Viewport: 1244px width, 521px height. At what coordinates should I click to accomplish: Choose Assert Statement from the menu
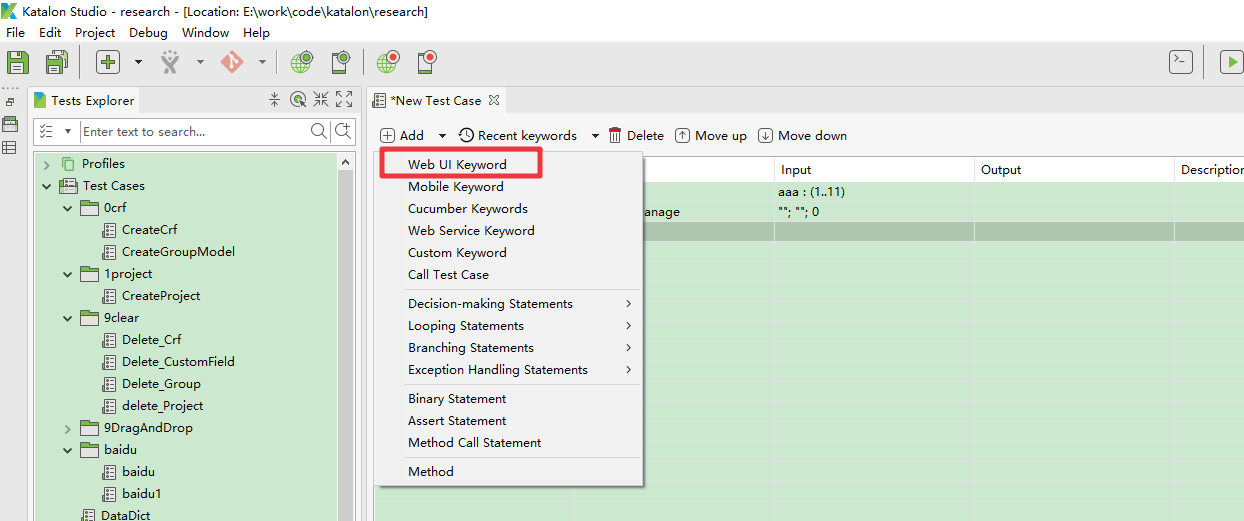[457, 420]
